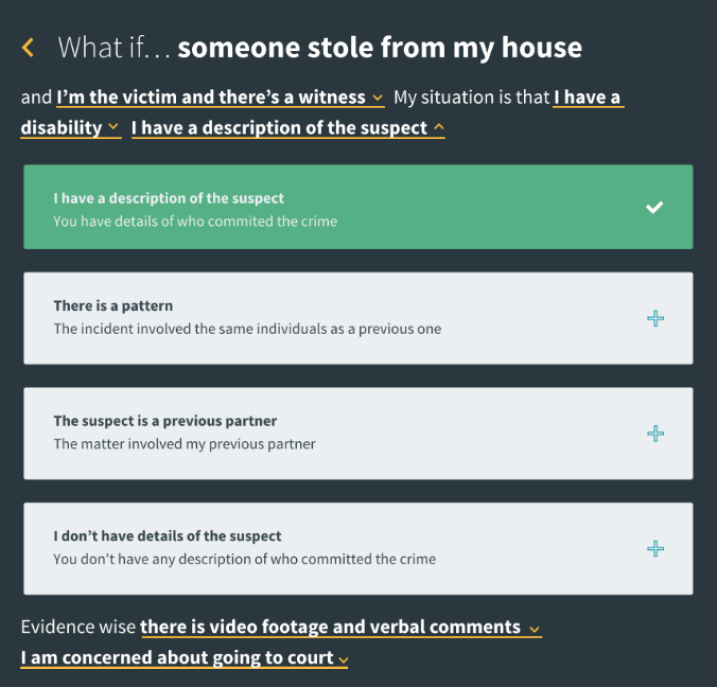Screen dimensions: 717x687
Task: Open 'I'm the victim and there's a witness' dropdown
Action: tap(210, 98)
